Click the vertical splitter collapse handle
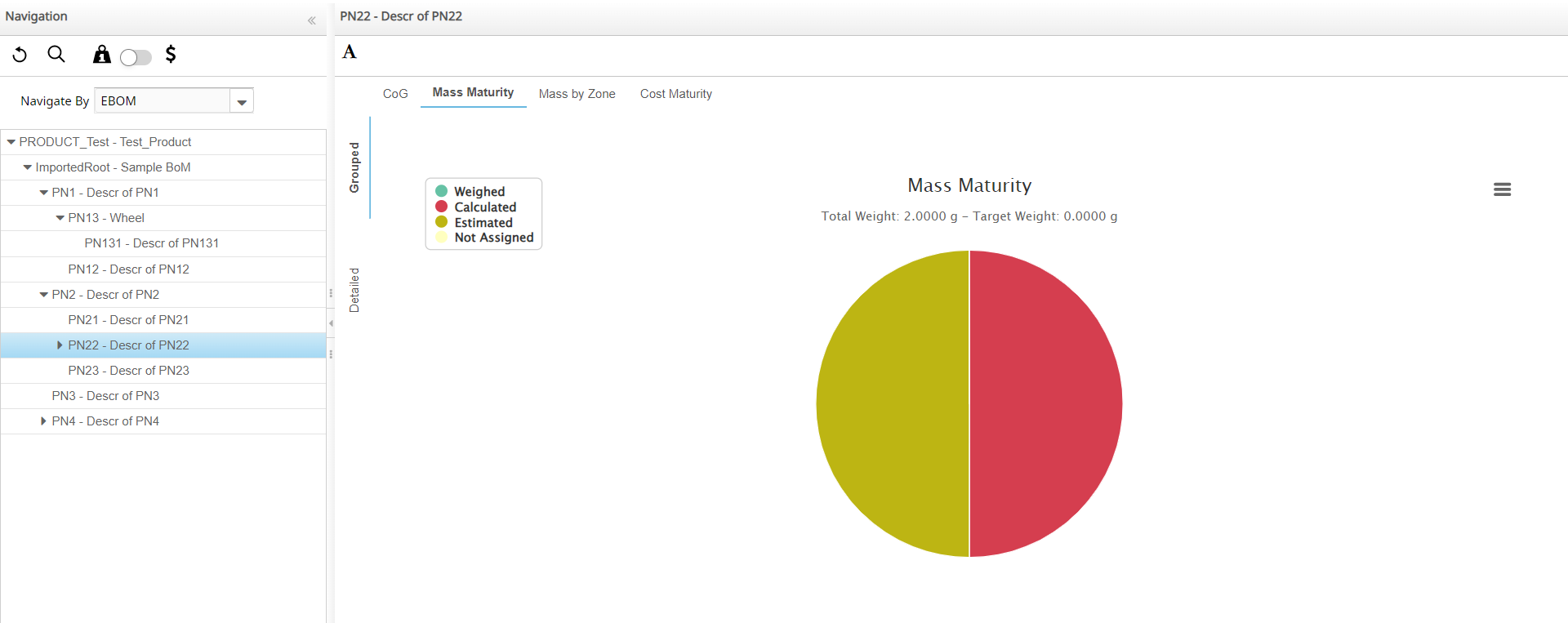1568x623 pixels. 331,323
